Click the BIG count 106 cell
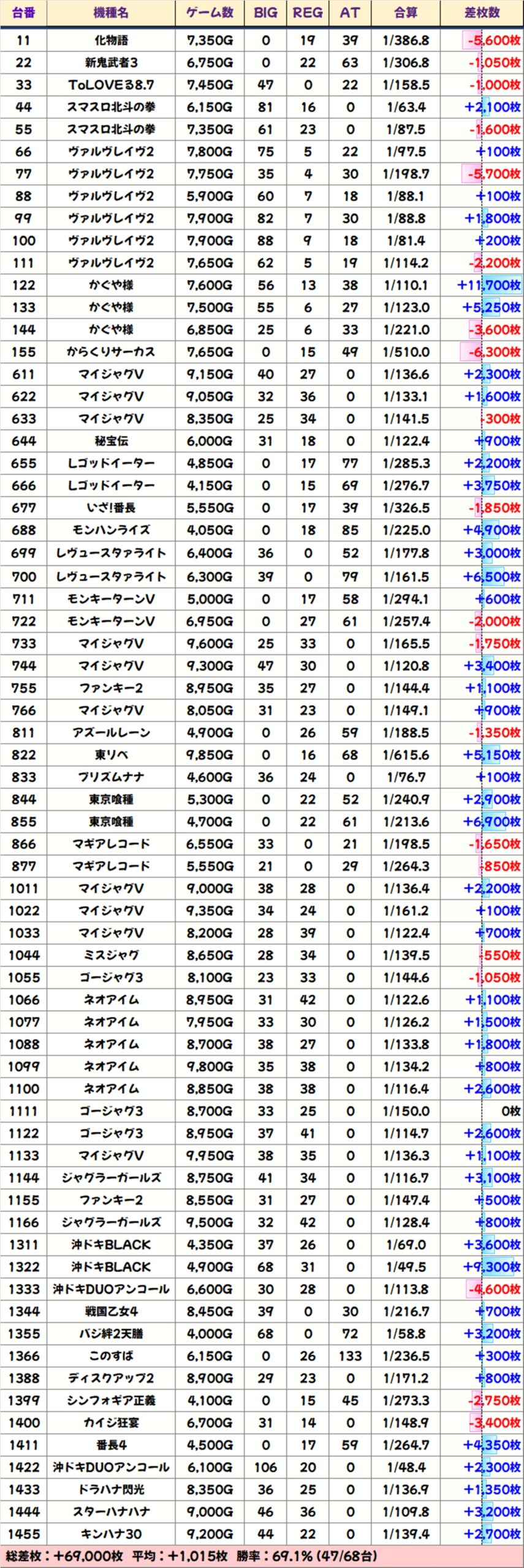The height and width of the screenshot is (1568, 524). pos(265,1467)
